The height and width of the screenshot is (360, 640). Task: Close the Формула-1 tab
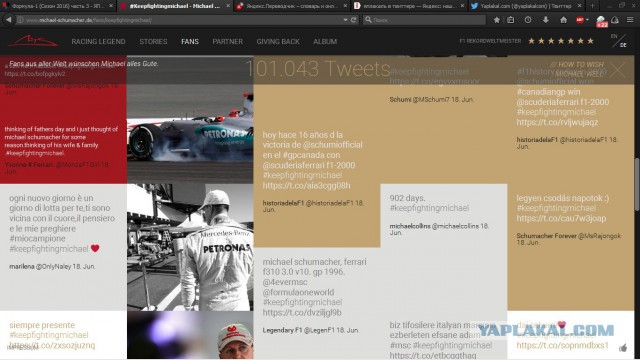(111, 6)
